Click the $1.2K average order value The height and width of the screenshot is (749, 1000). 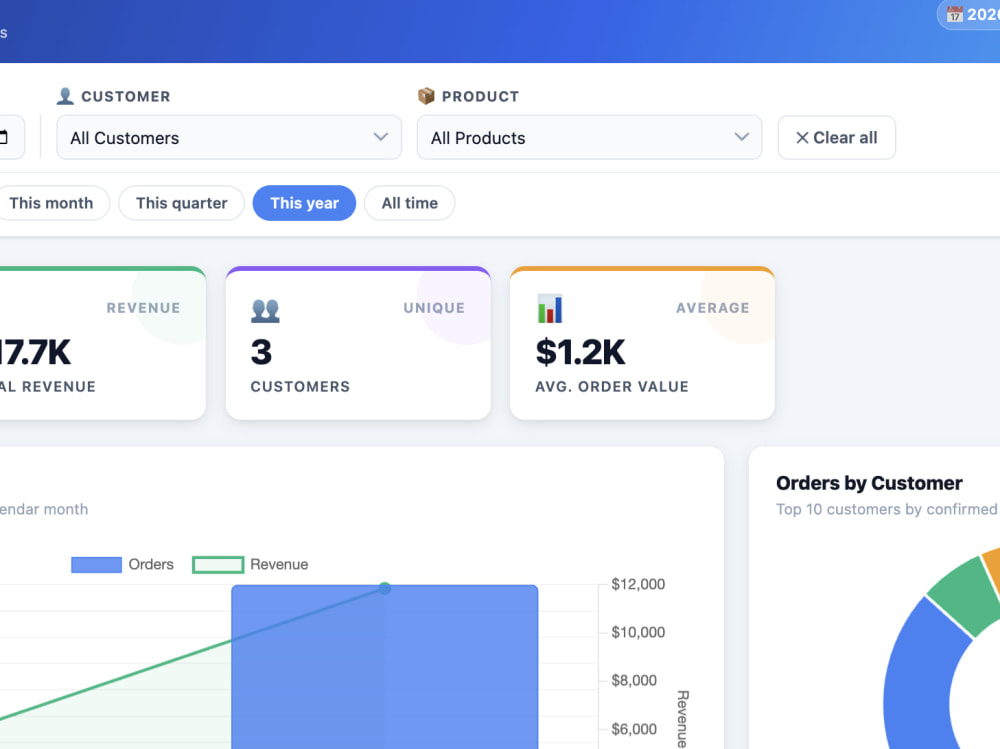tap(580, 352)
